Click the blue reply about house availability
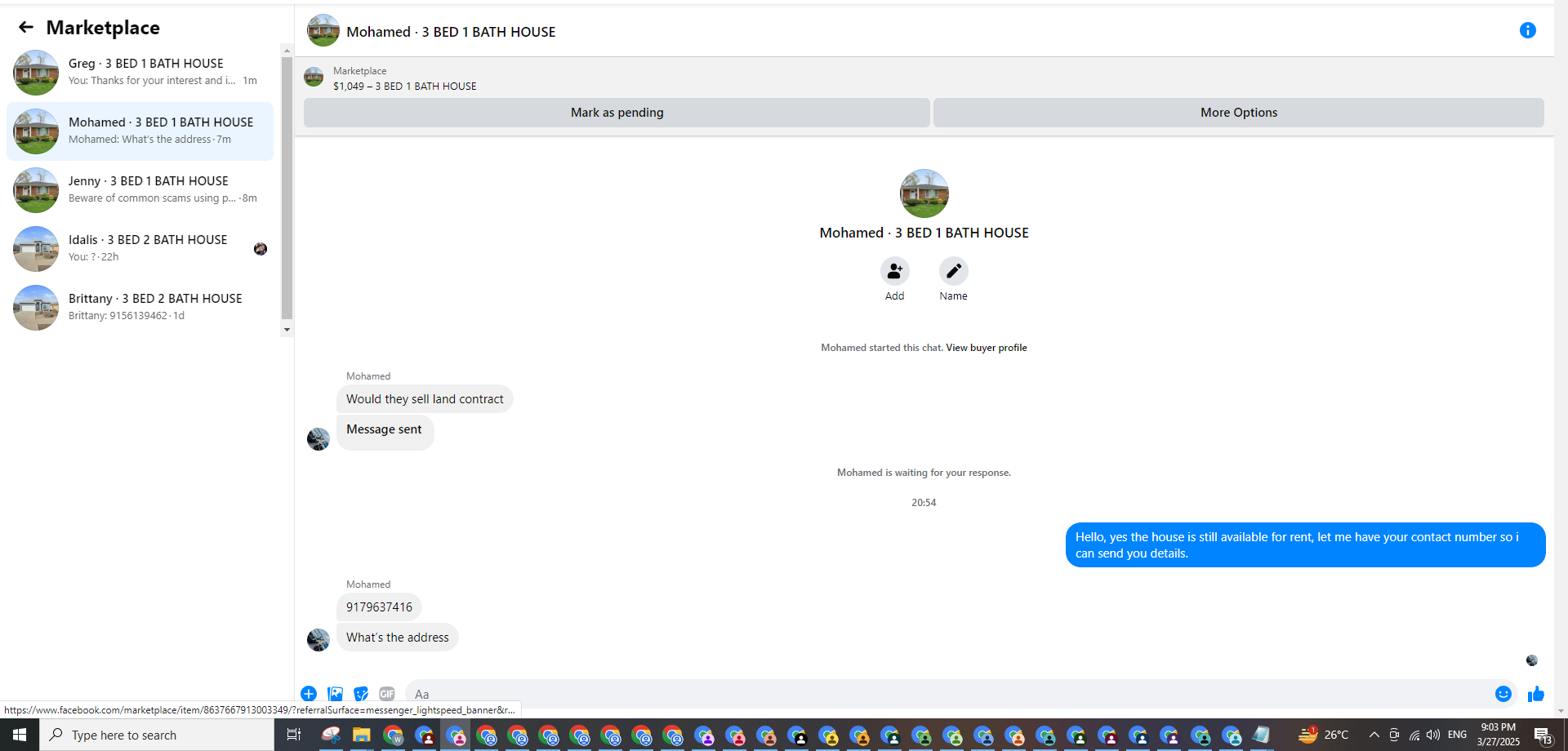Viewport: 1568px width, 751px height. pos(1305,545)
